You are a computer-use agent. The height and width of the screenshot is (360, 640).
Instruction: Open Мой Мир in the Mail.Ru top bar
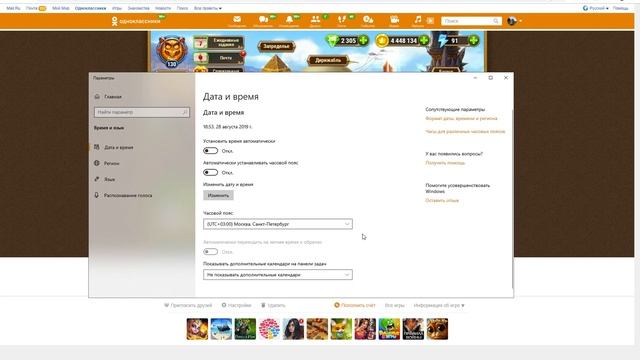[60, 8]
